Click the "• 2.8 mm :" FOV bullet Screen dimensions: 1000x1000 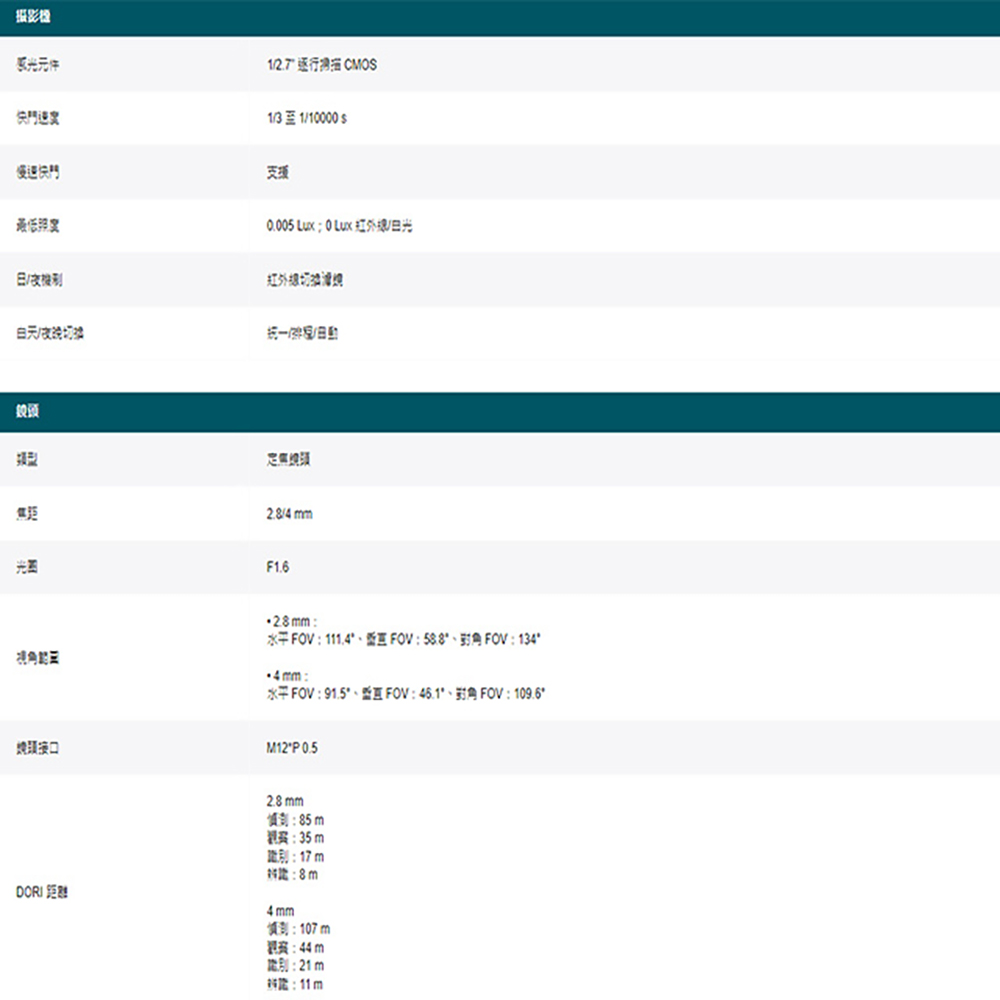pyautogui.click(x=291, y=621)
